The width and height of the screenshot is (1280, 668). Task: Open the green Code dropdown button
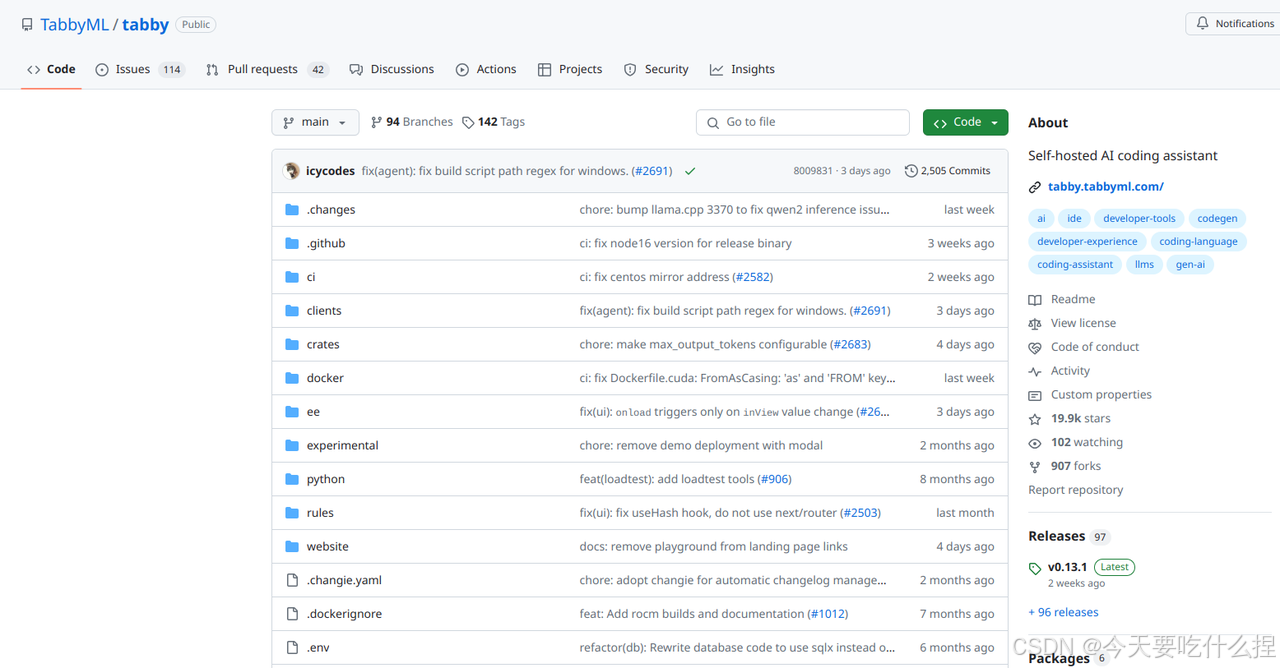965,122
